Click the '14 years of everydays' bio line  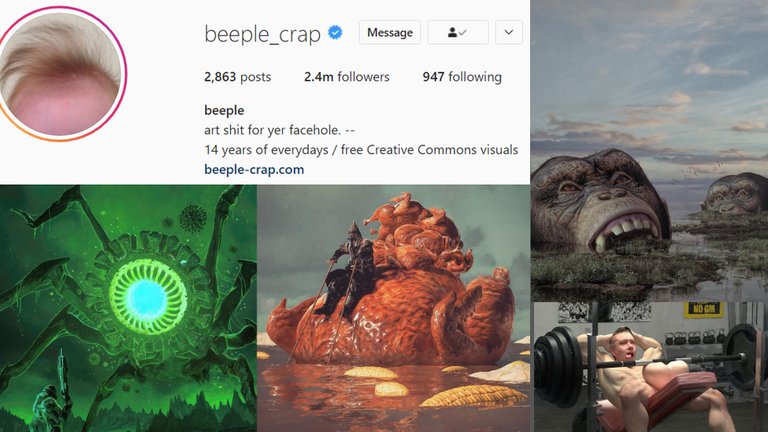tap(361, 149)
